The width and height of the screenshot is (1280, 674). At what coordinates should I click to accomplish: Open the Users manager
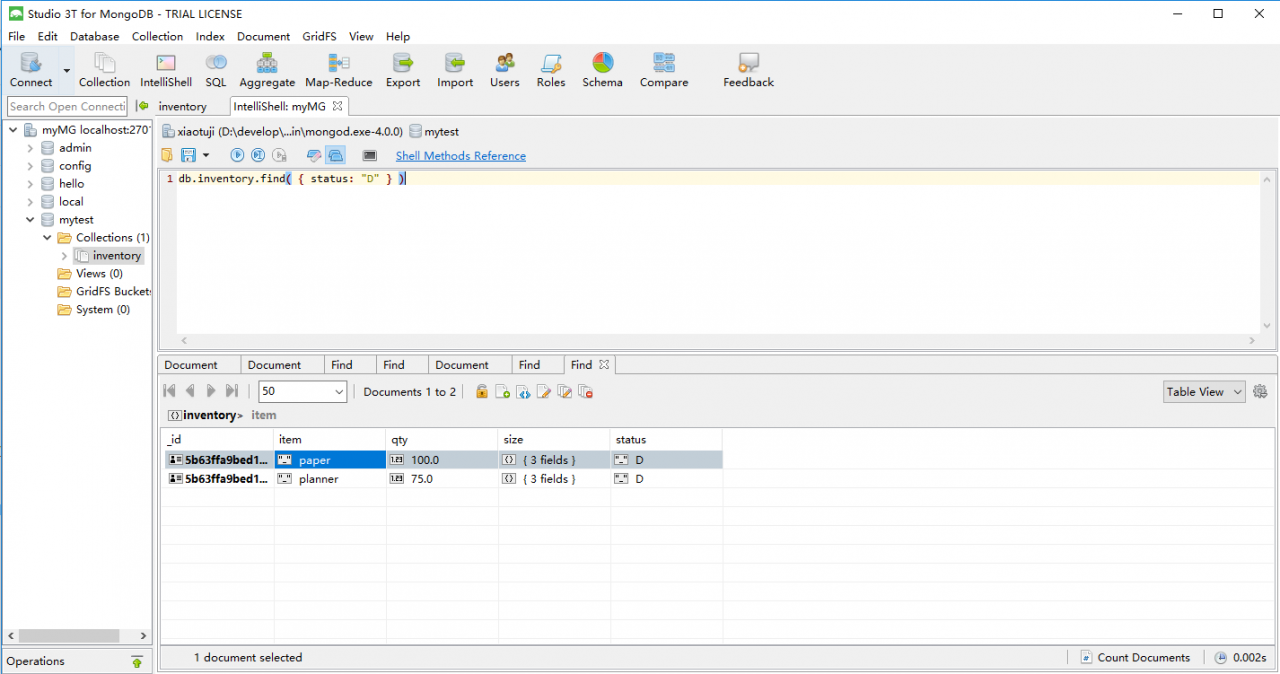tap(504, 71)
